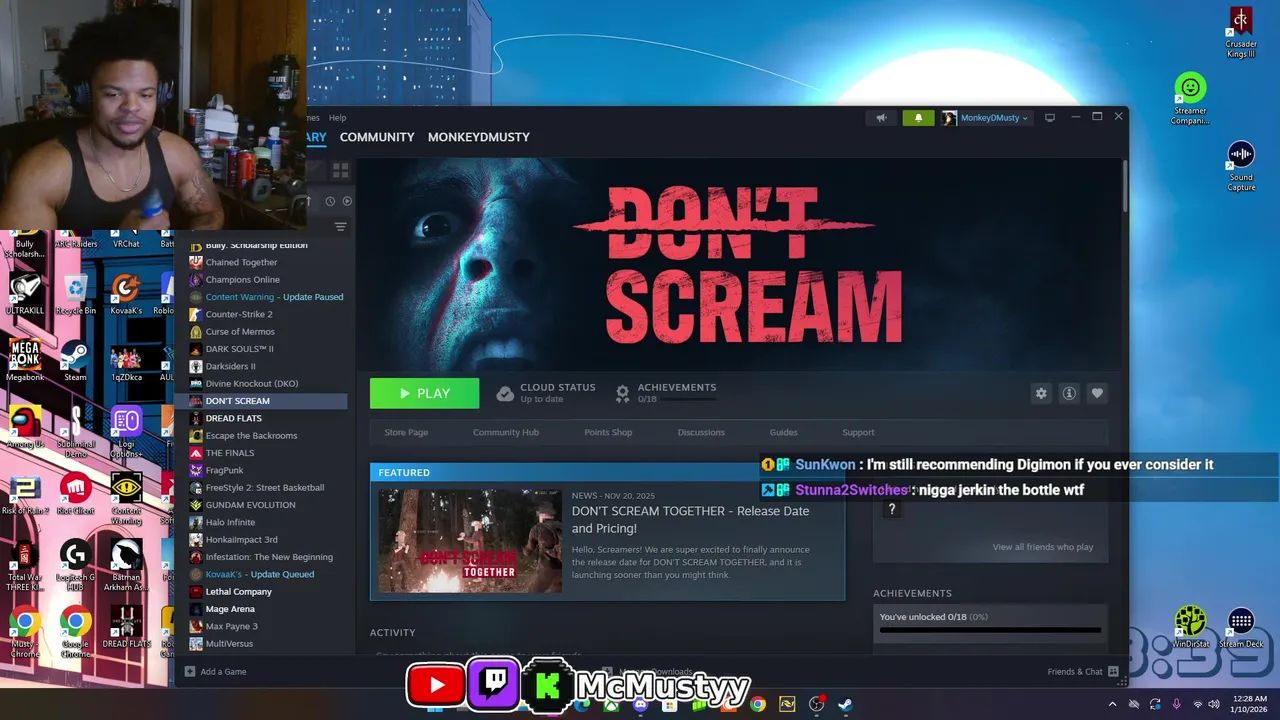Open the Support link
The width and height of the screenshot is (1280, 720).
pyautogui.click(x=858, y=432)
